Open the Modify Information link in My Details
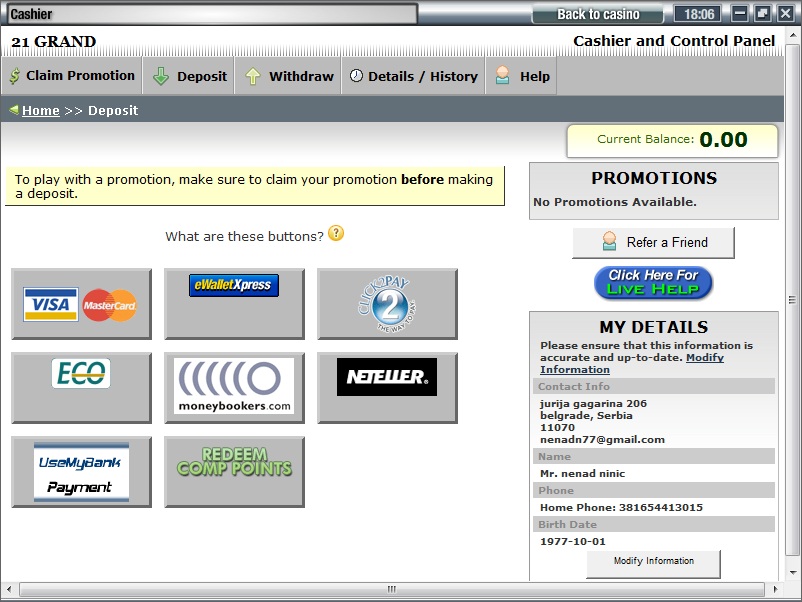The height and width of the screenshot is (602, 802). [632, 363]
